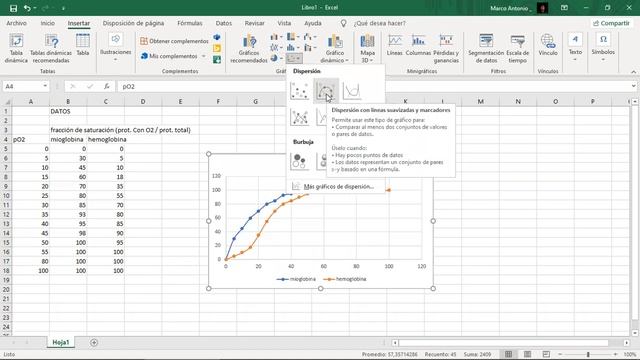Click the yellow Bing Maps add-in icon

(x=217, y=49)
